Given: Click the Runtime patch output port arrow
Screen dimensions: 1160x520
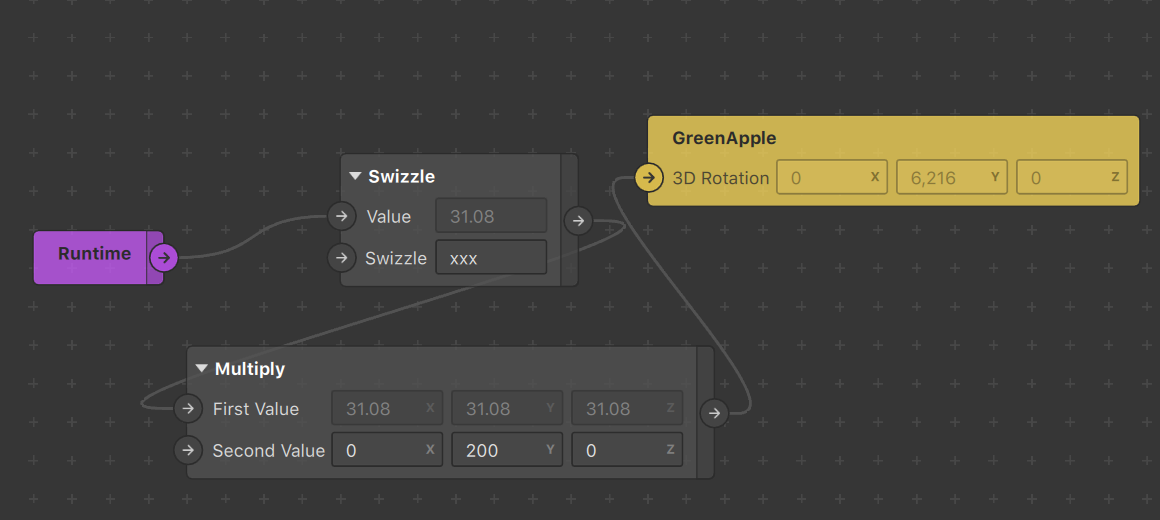Looking at the screenshot, I should (164, 258).
